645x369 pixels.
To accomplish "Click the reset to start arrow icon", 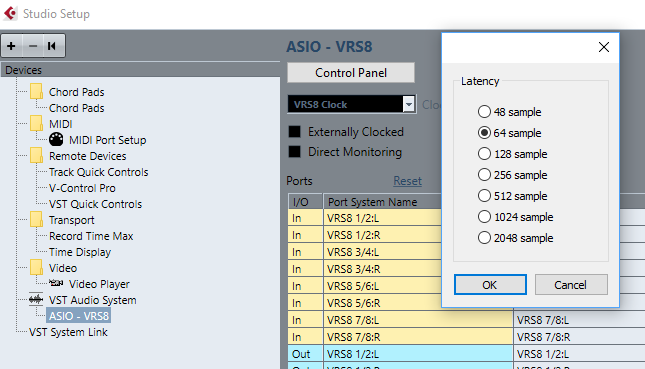I will pyautogui.click(x=52, y=46).
